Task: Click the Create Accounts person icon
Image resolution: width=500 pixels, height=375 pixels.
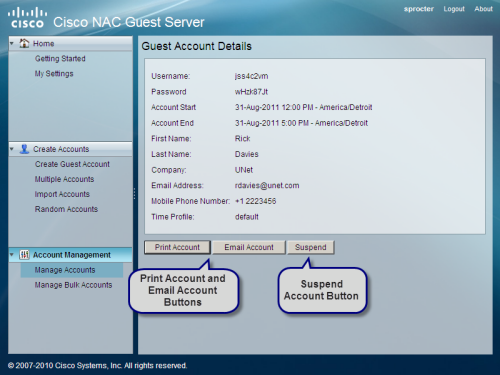Action: [x=24, y=149]
